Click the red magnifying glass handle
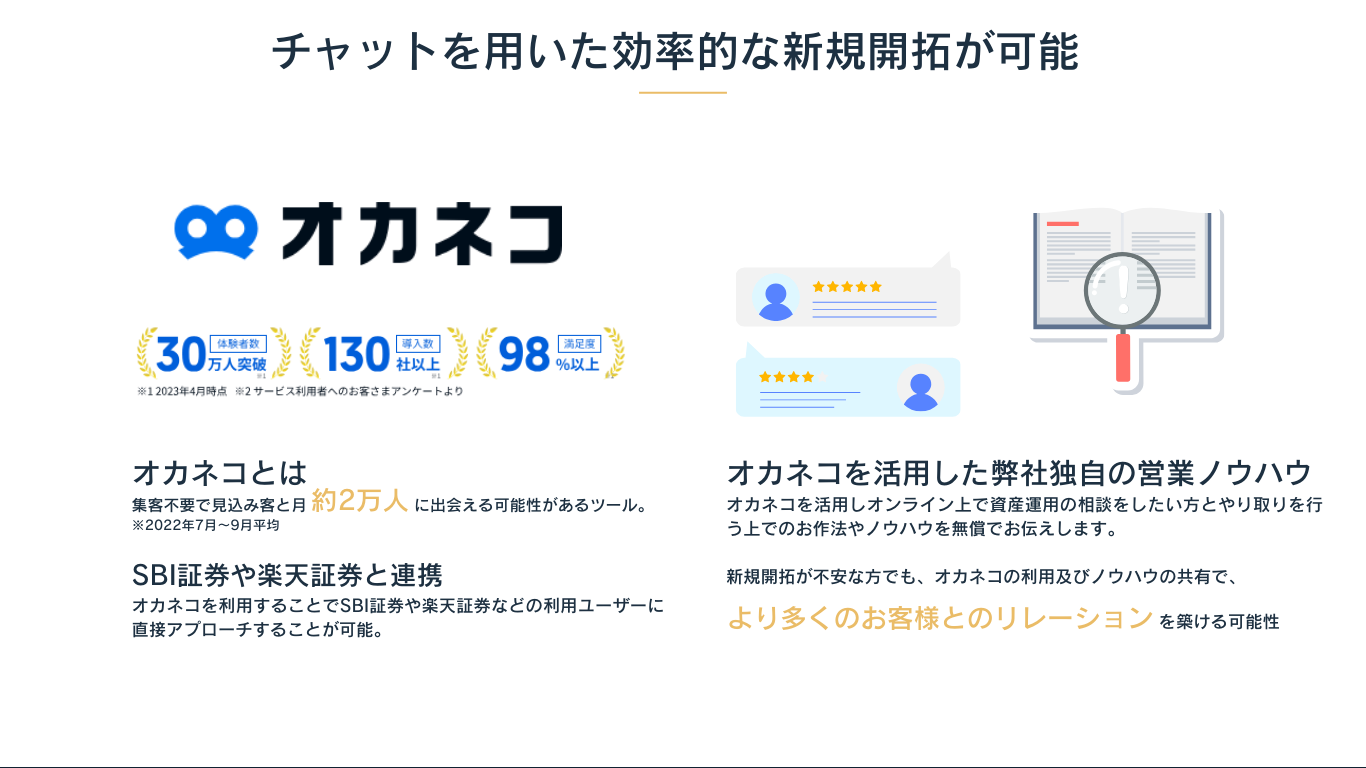The image size is (1366, 768). 1123,357
